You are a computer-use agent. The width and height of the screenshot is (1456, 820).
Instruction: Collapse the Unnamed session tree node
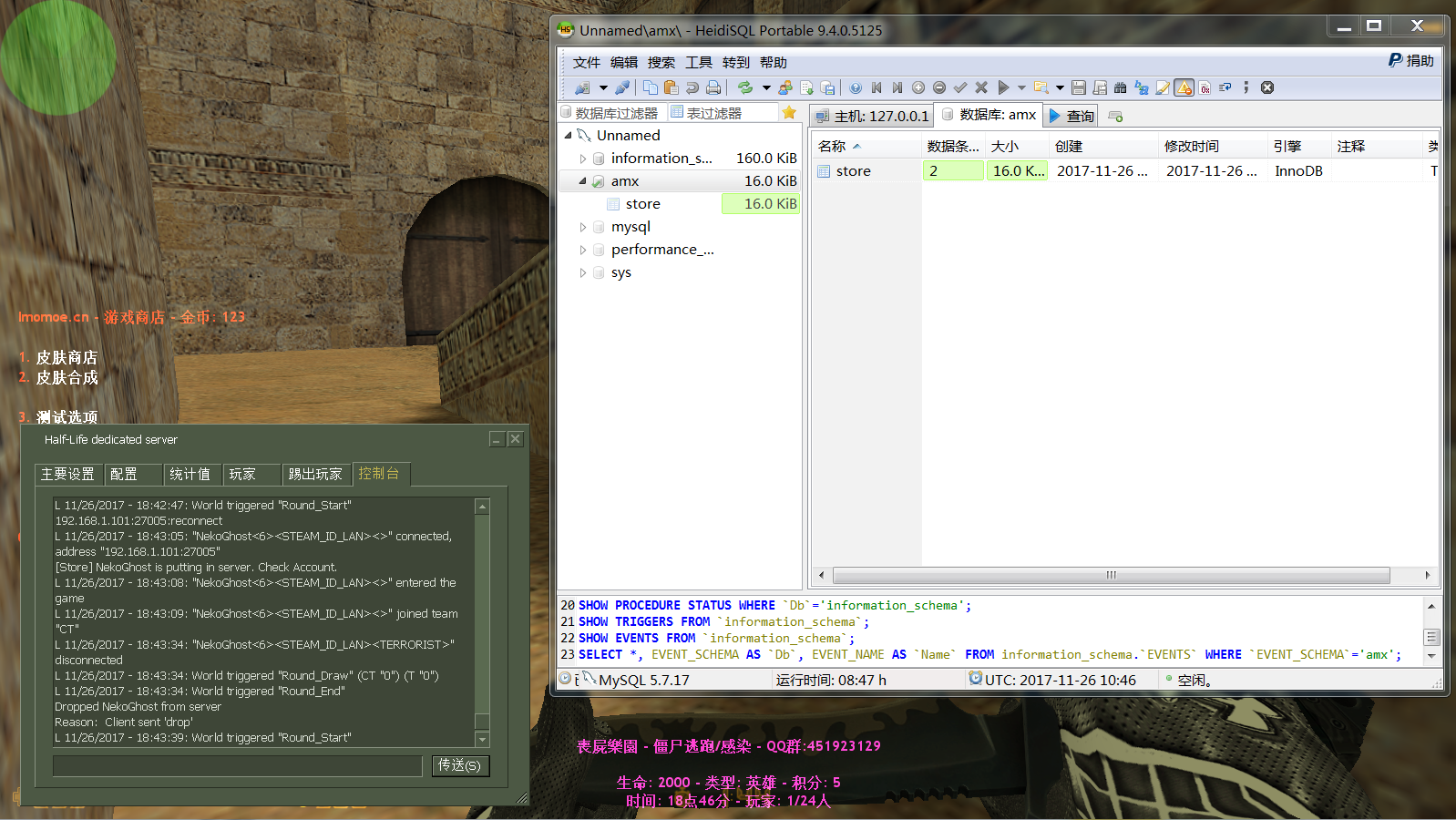click(569, 135)
